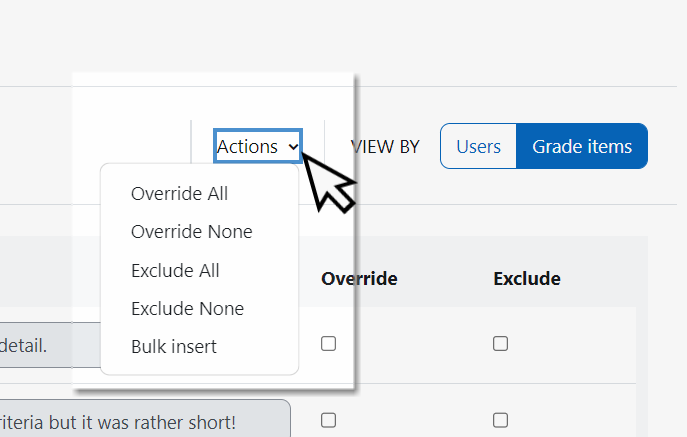Tick the first row Override checkbox
This screenshot has height=437, width=687.
click(x=328, y=343)
